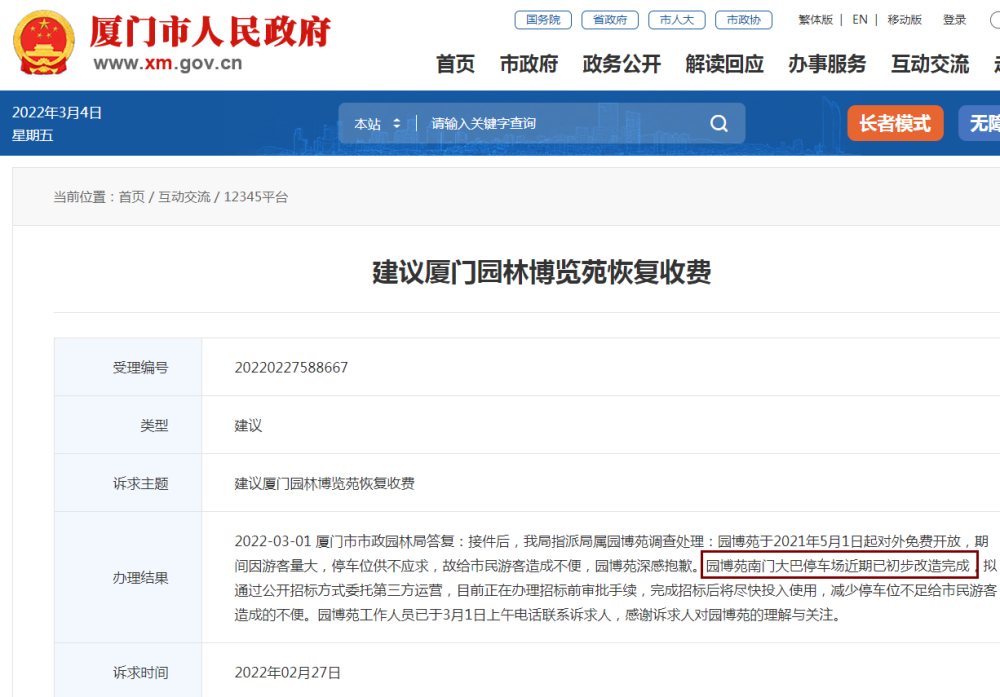Click the www.xm.gov.cn URL text
Screen dimensions: 1000x697
168,63
